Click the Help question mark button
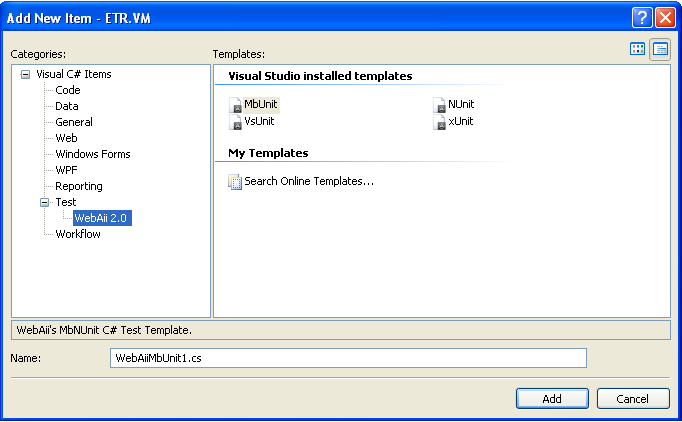The width and height of the screenshot is (682, 422). (x=642, y=17)
